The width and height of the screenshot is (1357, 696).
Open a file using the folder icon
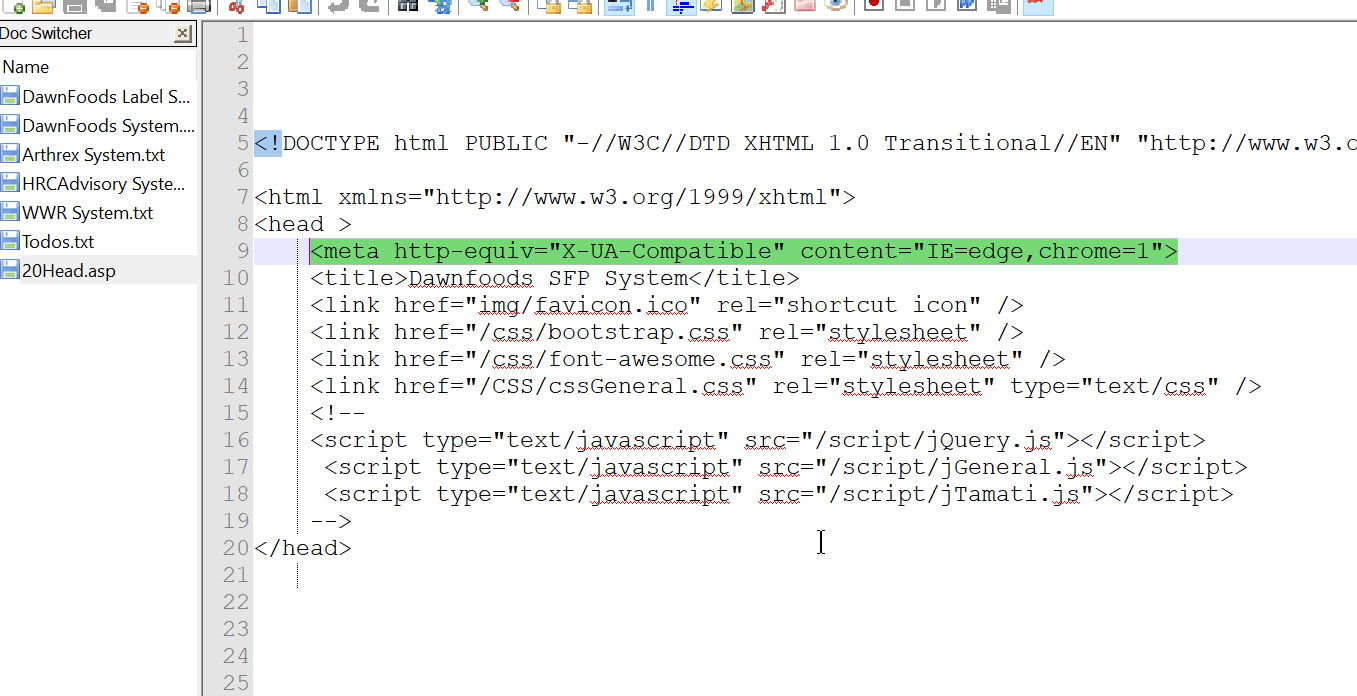click(x=42, y=5)
